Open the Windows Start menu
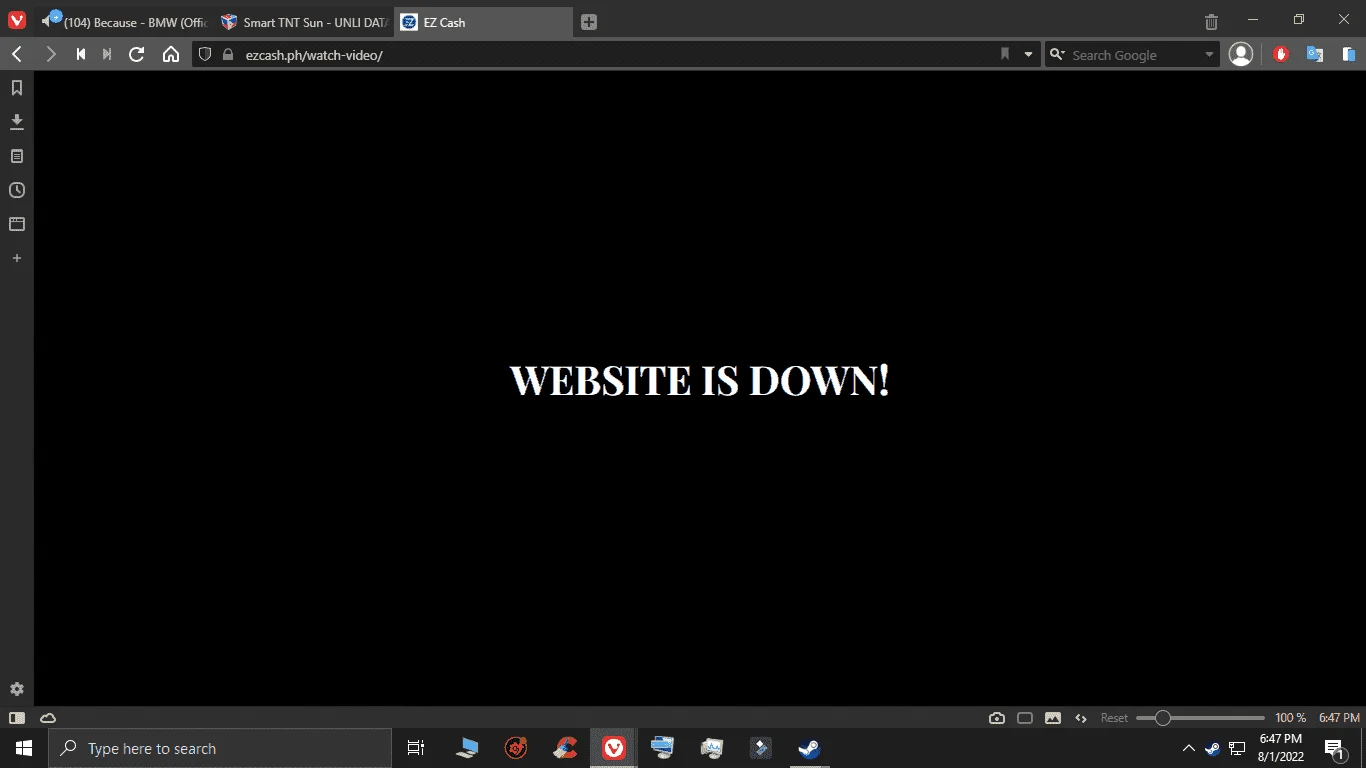1366x768 pixels. click(x=24, y=748)
